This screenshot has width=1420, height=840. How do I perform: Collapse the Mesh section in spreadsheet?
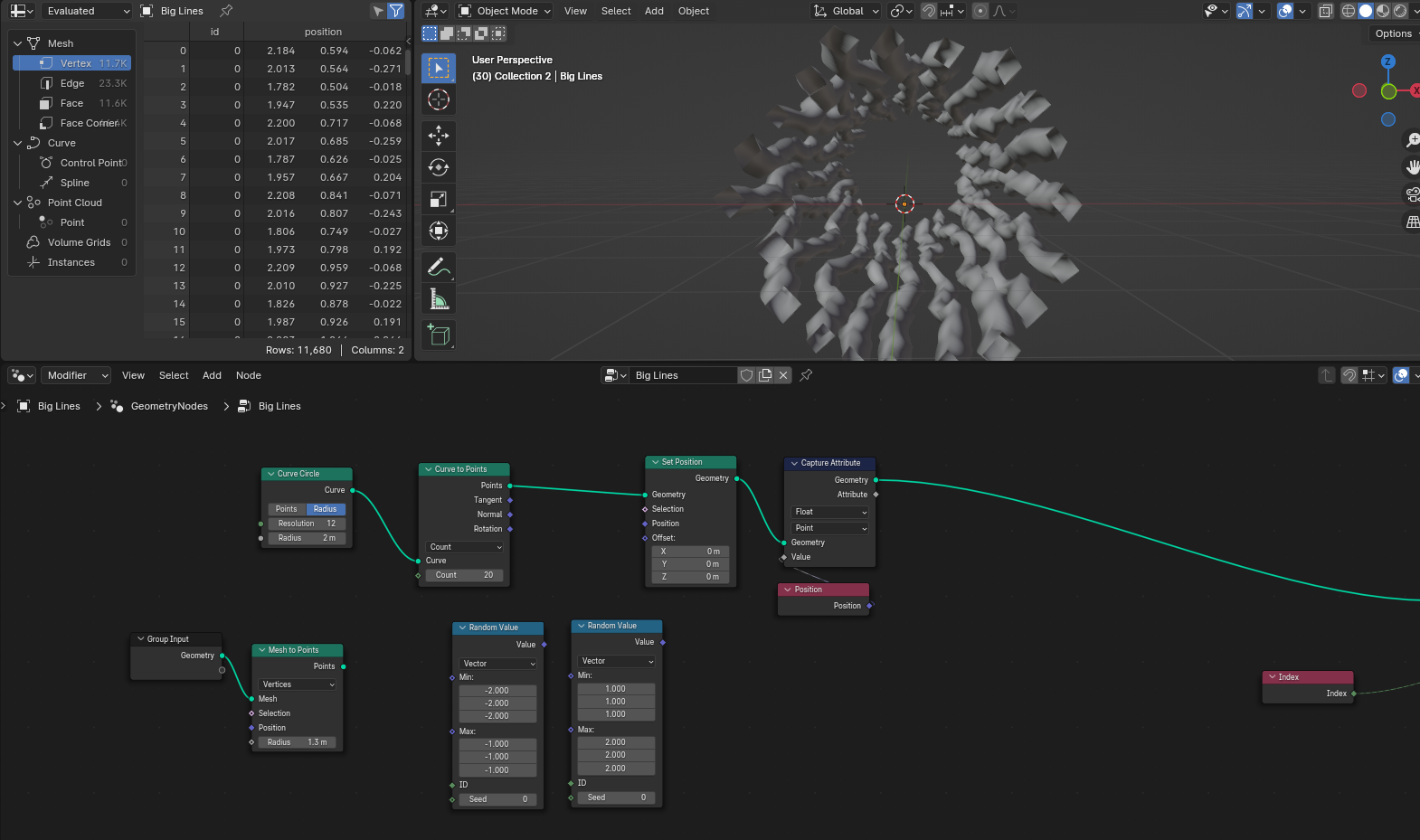(x=17, y=43)
